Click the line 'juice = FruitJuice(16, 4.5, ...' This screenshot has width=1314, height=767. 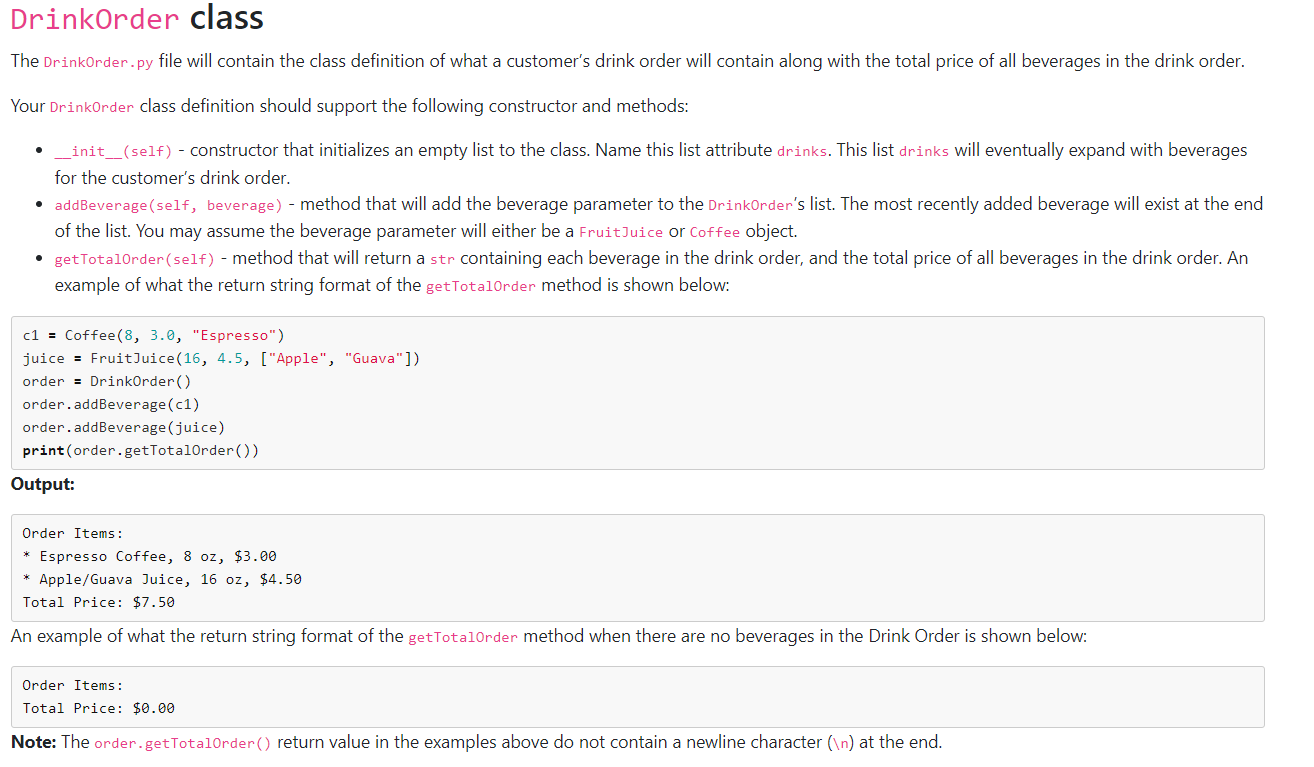[221, 358]
